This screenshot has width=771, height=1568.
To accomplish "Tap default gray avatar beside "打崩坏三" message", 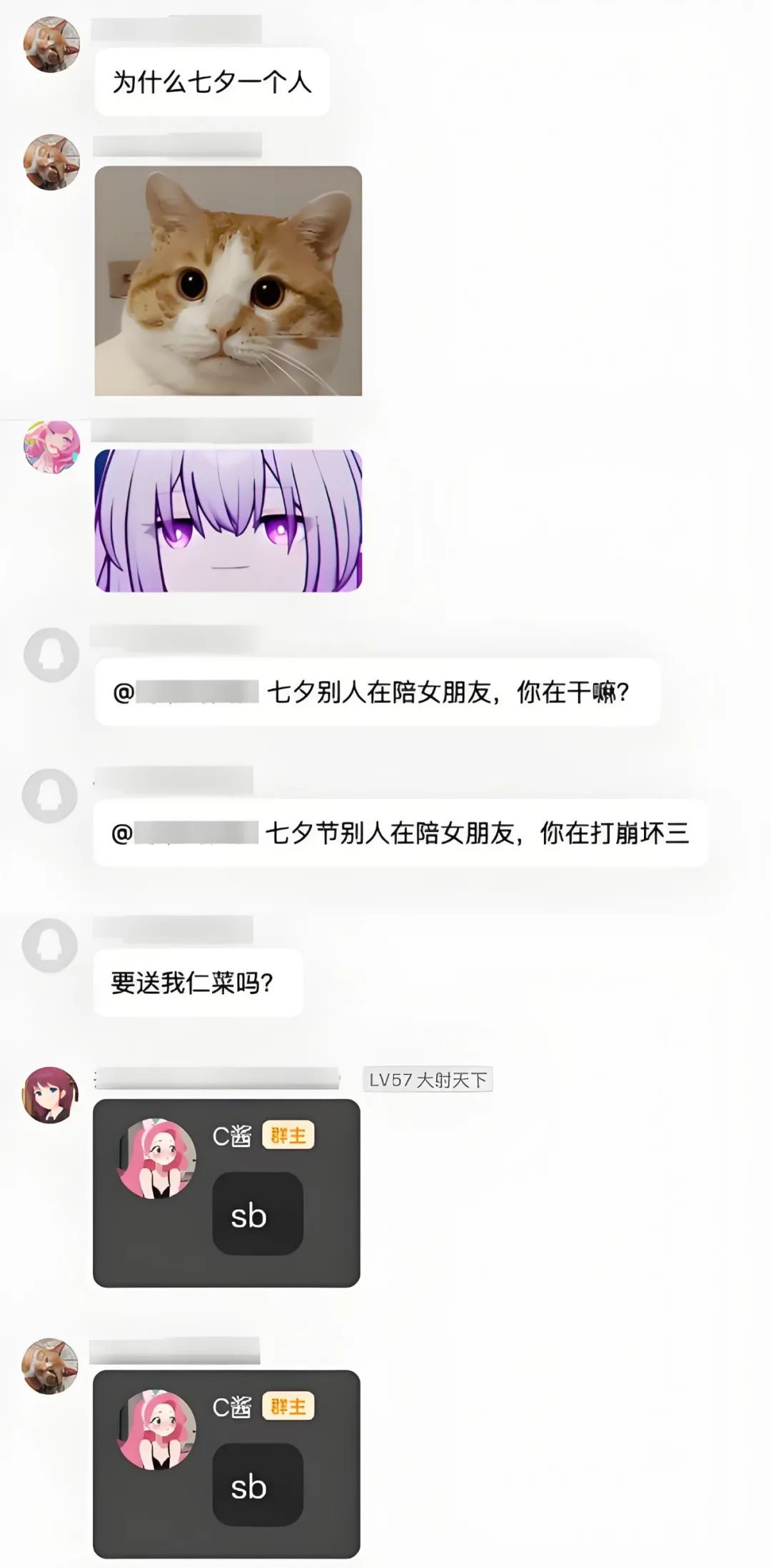I will click(50, 796).
